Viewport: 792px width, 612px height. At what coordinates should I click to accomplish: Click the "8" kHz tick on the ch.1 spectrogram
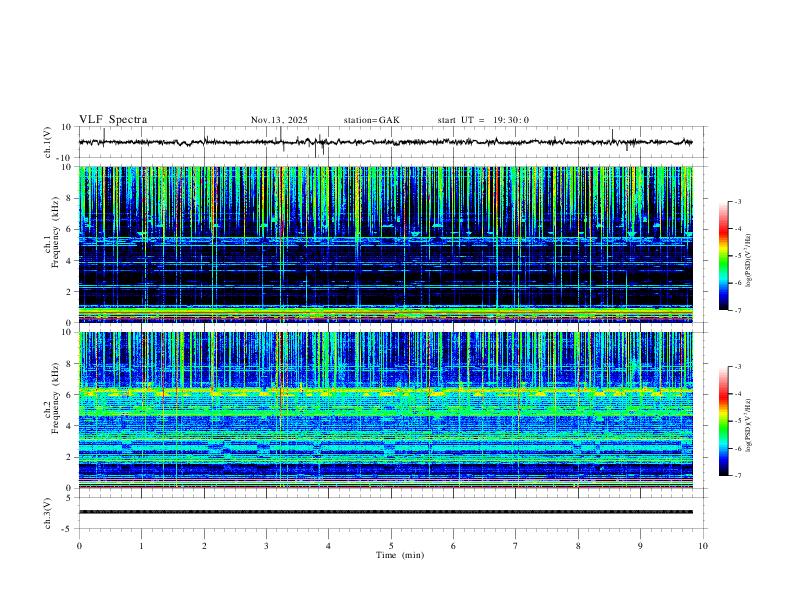(69, 198)
